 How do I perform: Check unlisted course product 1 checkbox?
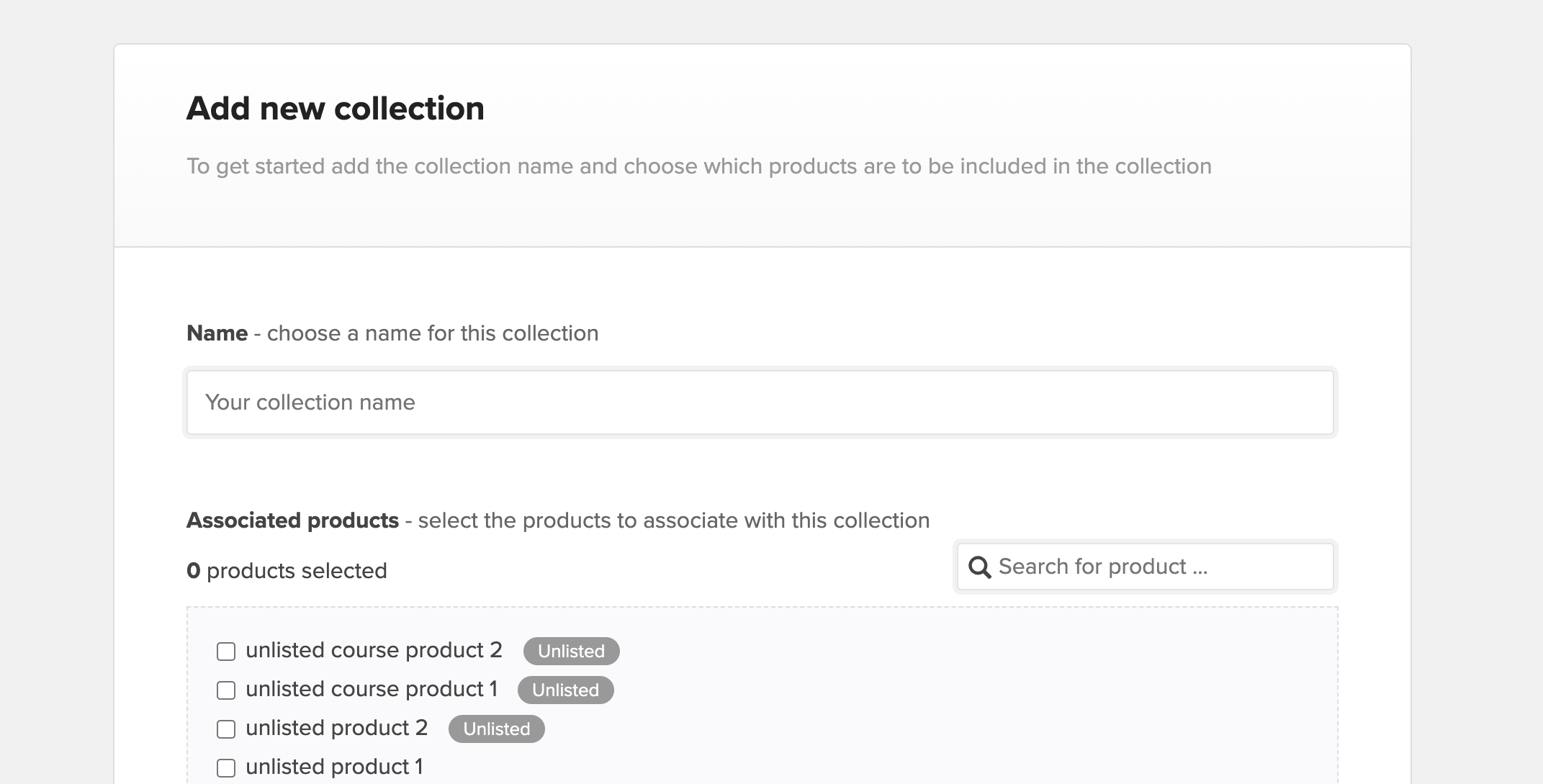click(226, 690)
